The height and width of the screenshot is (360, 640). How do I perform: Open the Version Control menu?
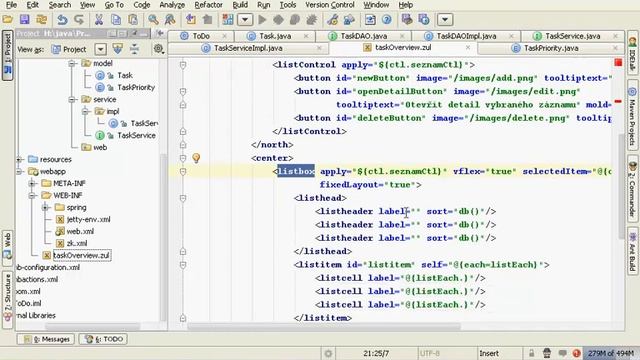pyautogui.click(x=330, y=5)
